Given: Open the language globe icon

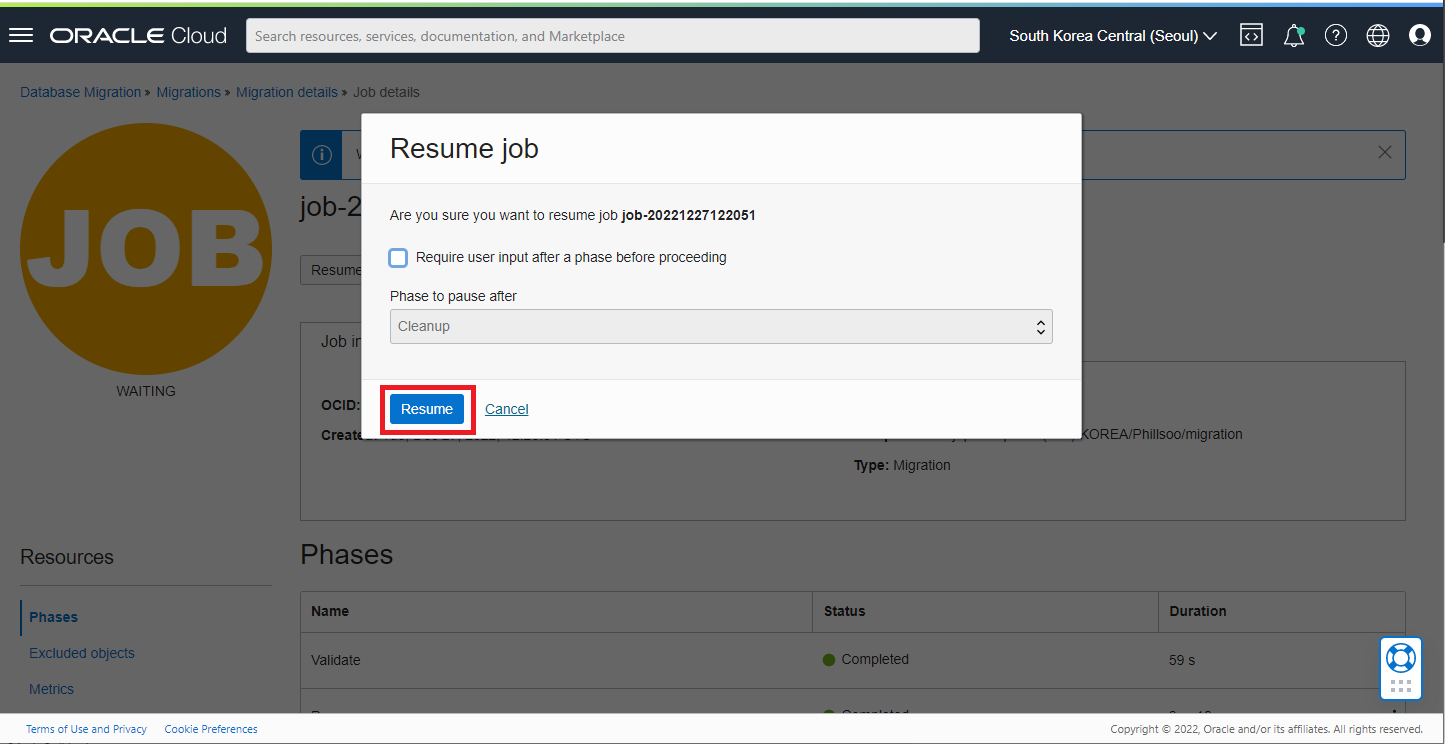Looking at the screenshot, I should 1378,36.
